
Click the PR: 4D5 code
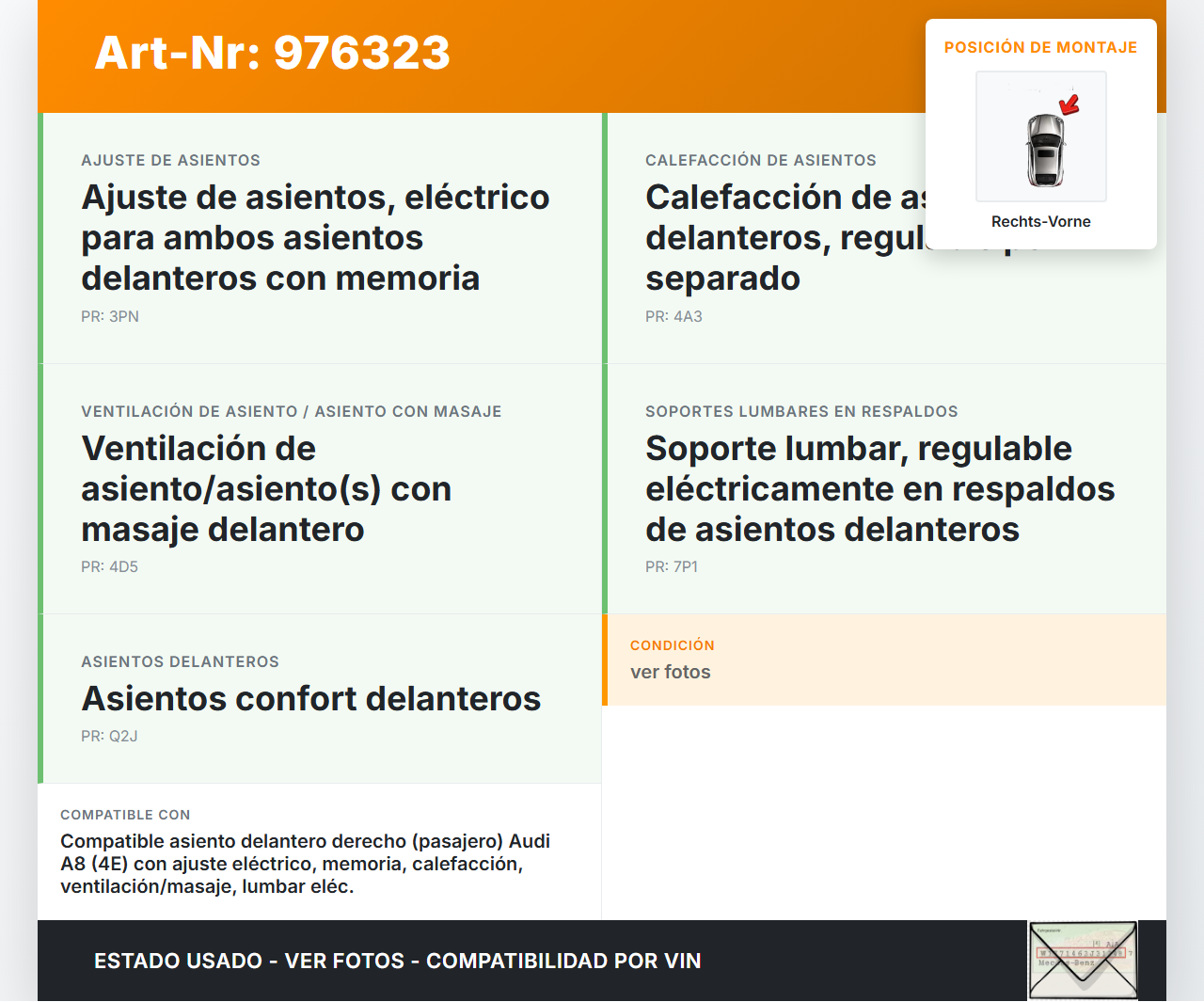pos(110,567)
